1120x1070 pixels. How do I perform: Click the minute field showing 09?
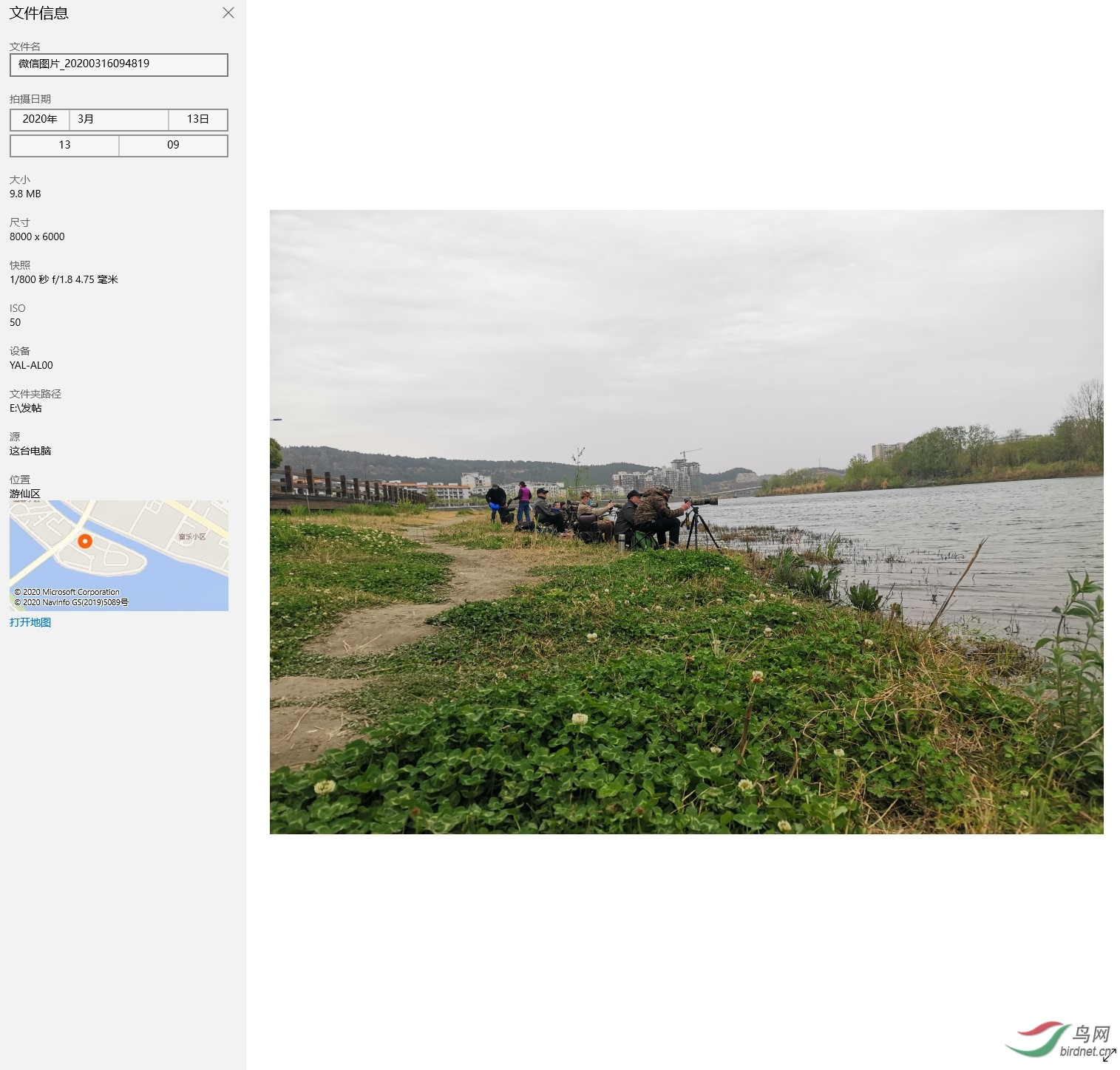pos(173,145)
